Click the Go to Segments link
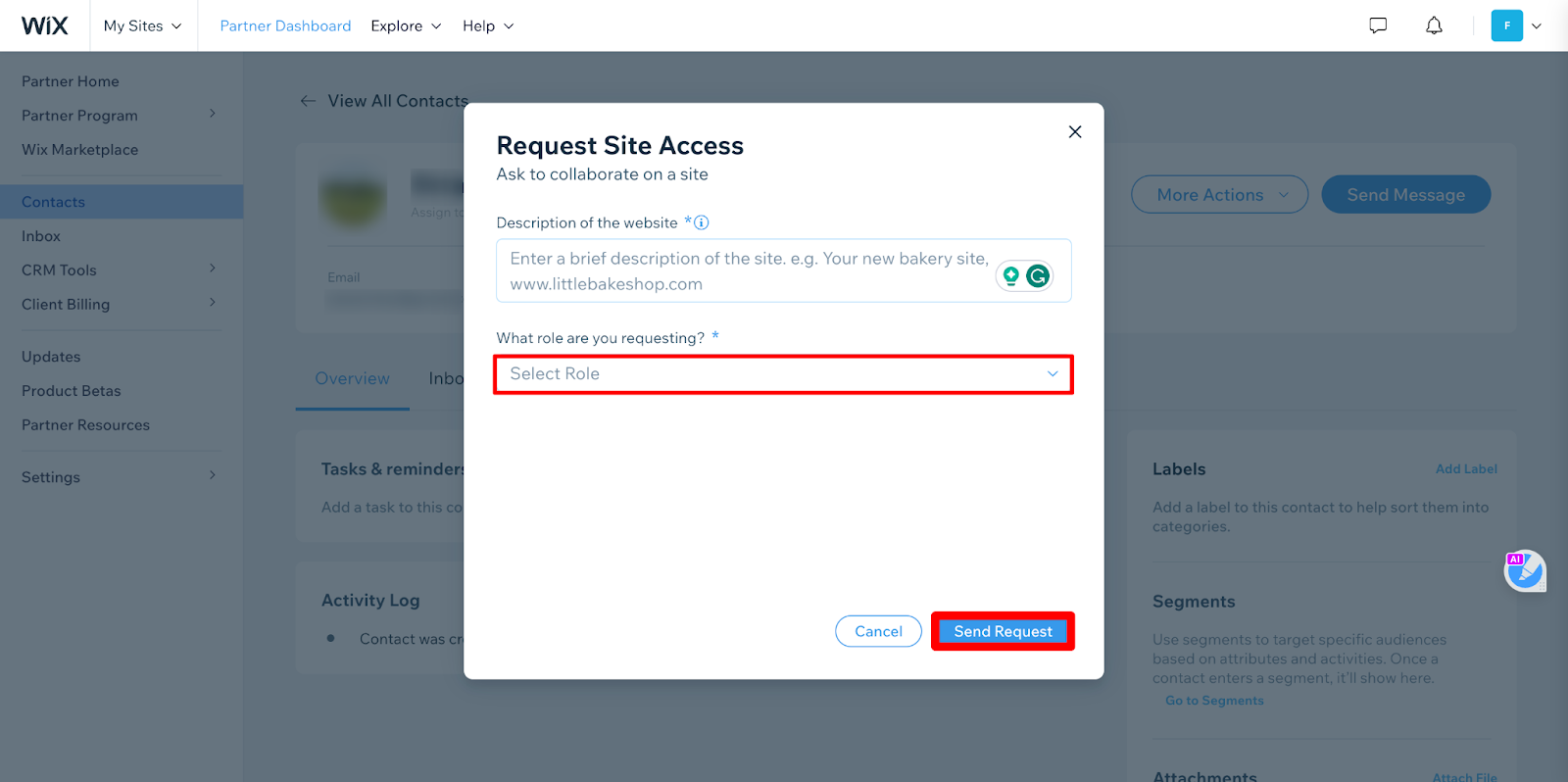Image resolution: width=1568 pixels, height=782 pixels. (1214, 700)
